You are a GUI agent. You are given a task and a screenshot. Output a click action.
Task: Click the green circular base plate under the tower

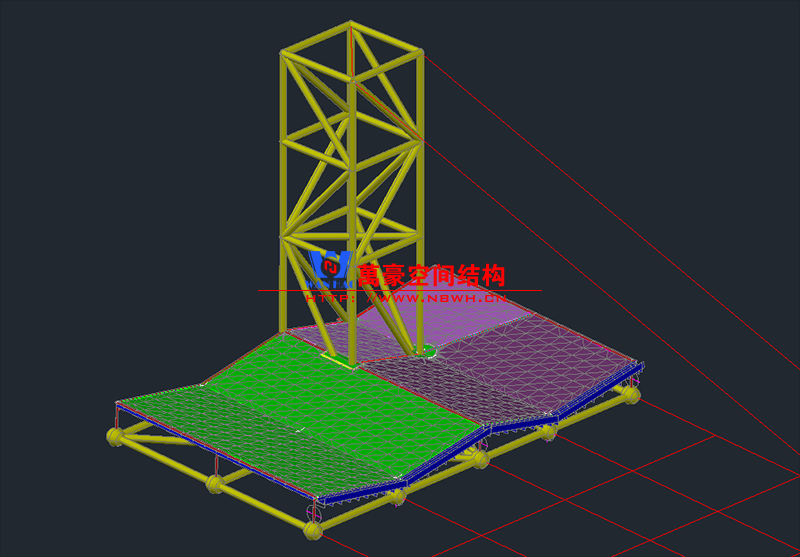[x=425, y=350]
